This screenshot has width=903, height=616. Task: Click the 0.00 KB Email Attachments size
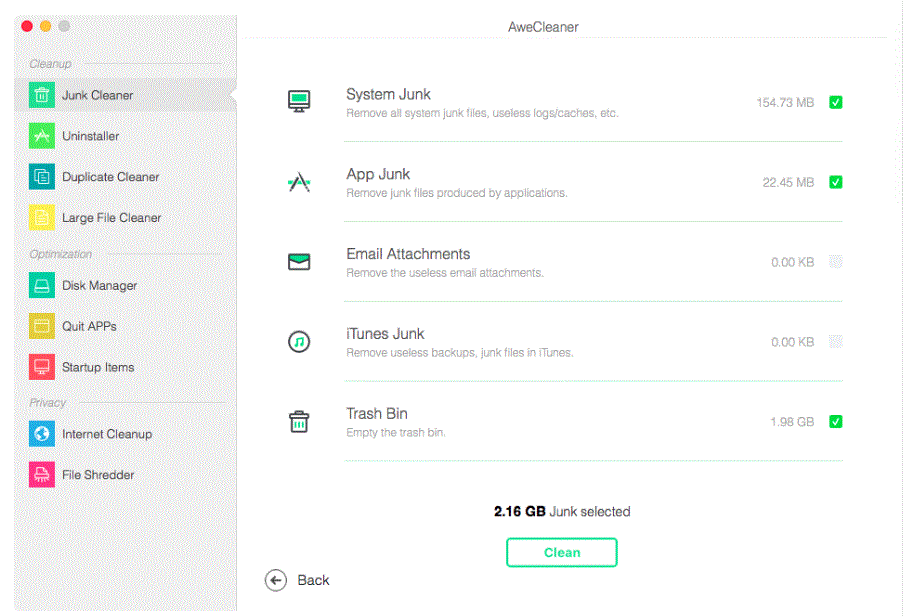(793, 263)
